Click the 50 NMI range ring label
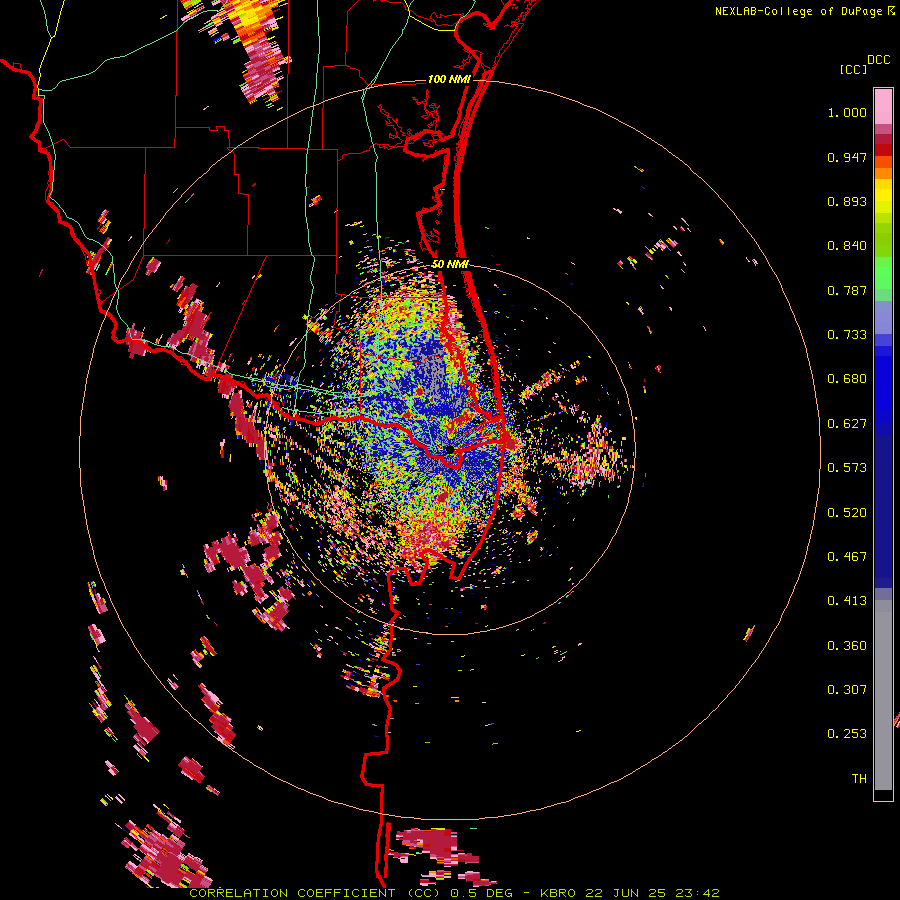 [450, 264]
